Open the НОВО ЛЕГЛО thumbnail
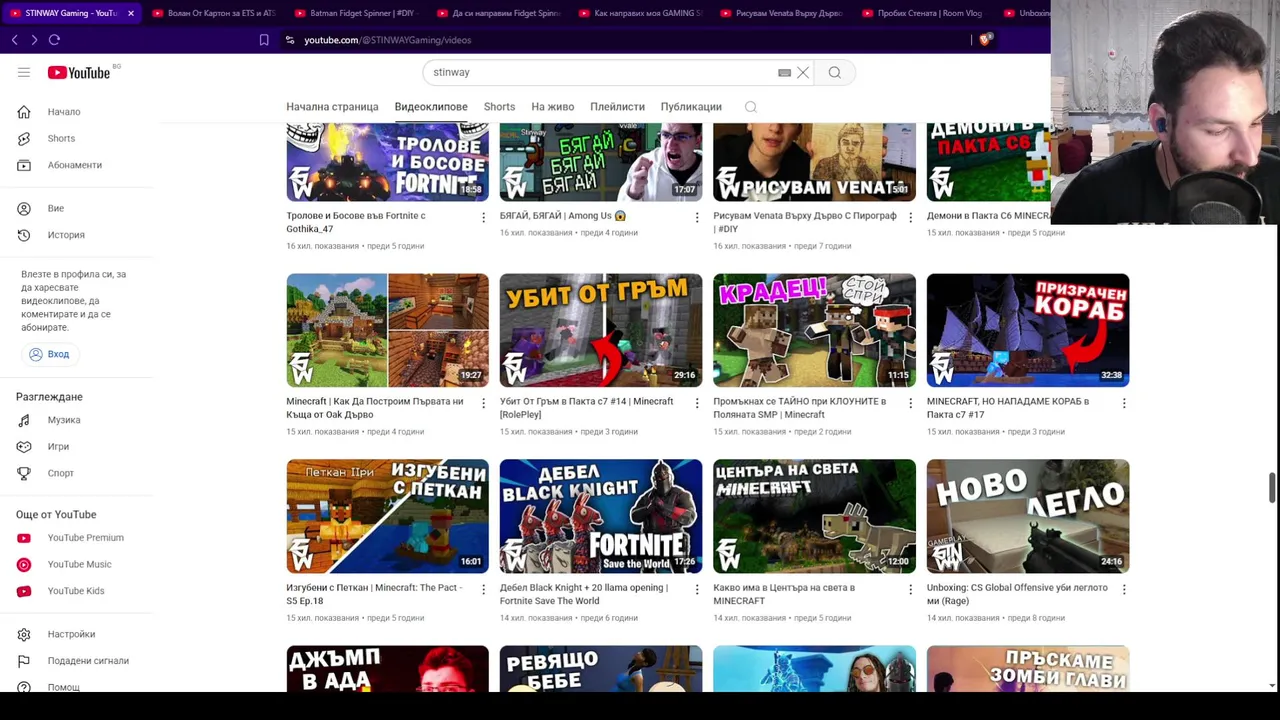1280x720 pixels. 1028,516
